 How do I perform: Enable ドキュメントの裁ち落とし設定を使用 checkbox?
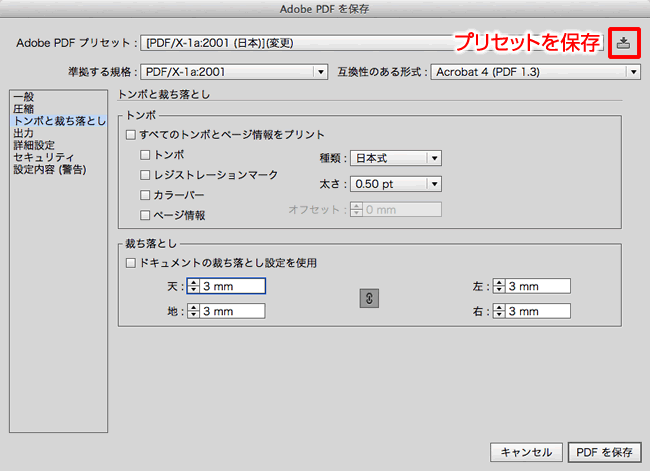pyautogui.click(x=131, y=263)
